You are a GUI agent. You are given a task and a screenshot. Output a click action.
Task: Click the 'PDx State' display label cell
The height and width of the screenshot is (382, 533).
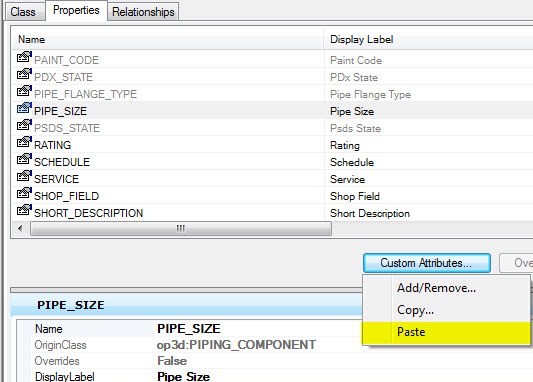[x=354, y=77]
